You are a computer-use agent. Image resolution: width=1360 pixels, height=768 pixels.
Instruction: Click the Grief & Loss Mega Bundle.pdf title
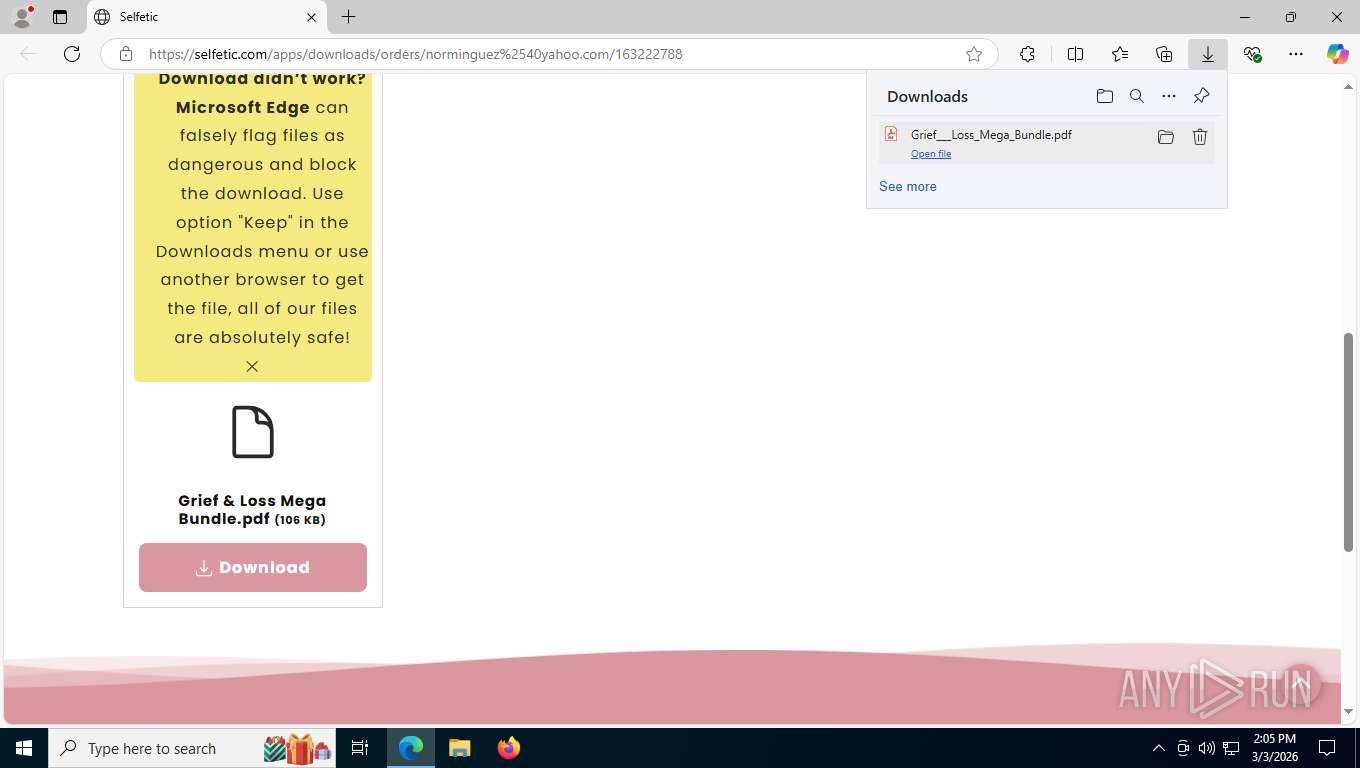pyautogui.click(x=252, y=509)
